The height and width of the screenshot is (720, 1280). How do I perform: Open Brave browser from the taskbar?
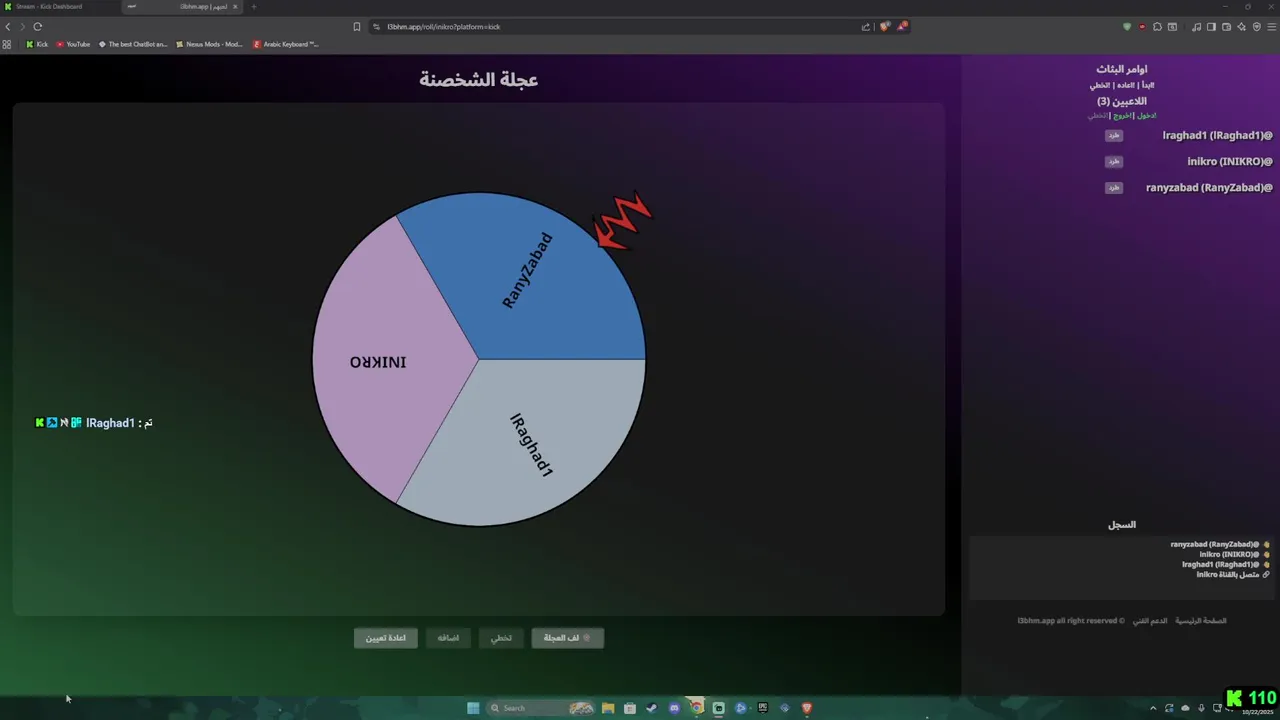coord(806,708)
